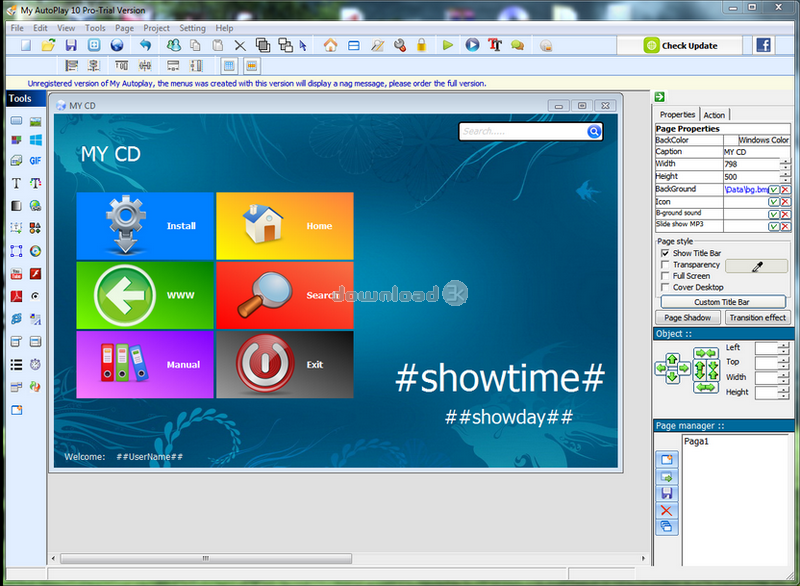The height and width of the screenshot is (586, 800).
Task: Select the GIF tool in the Tools panel
Action: click(35, 161)
